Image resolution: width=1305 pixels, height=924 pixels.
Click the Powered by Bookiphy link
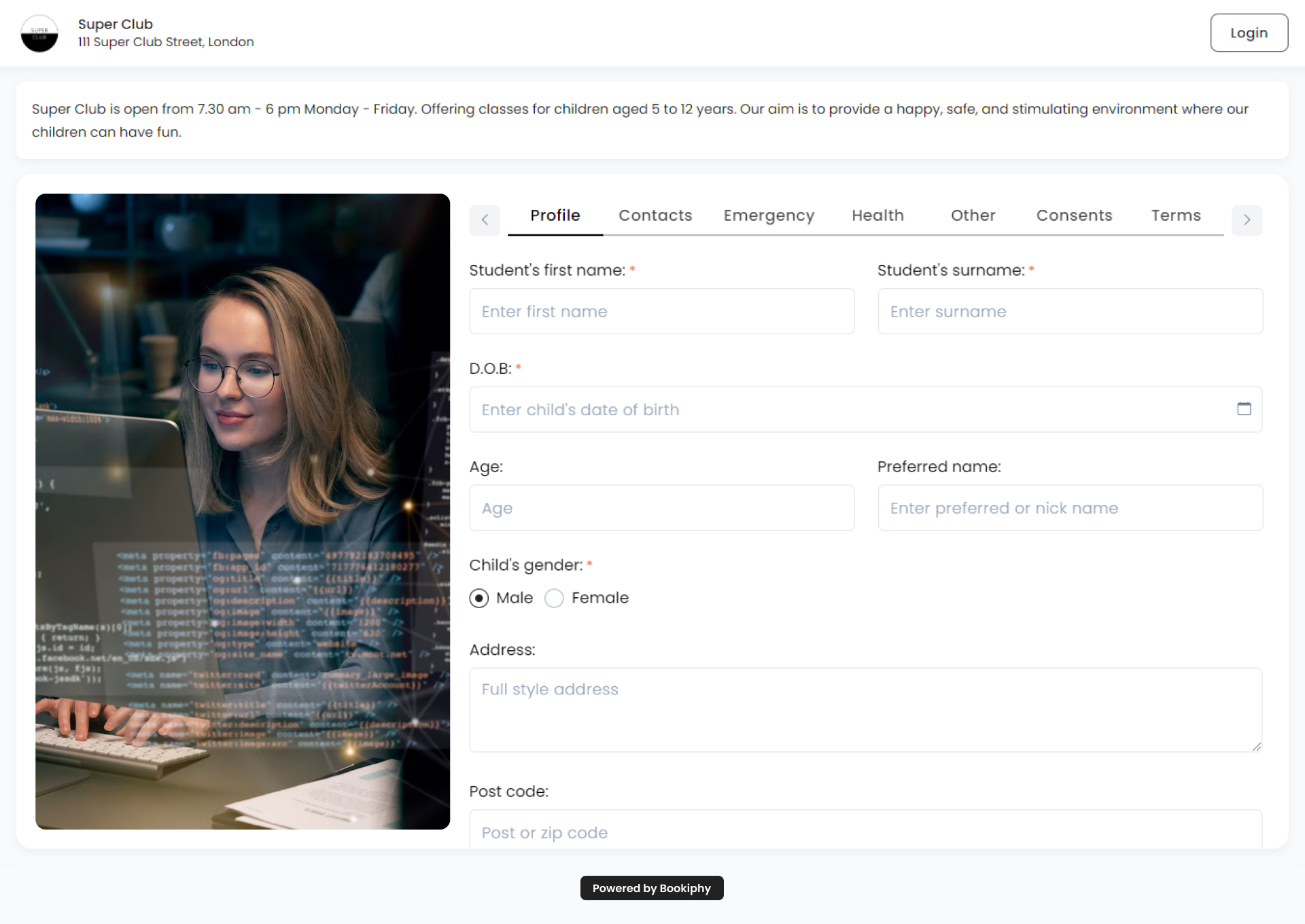(651, 888)
